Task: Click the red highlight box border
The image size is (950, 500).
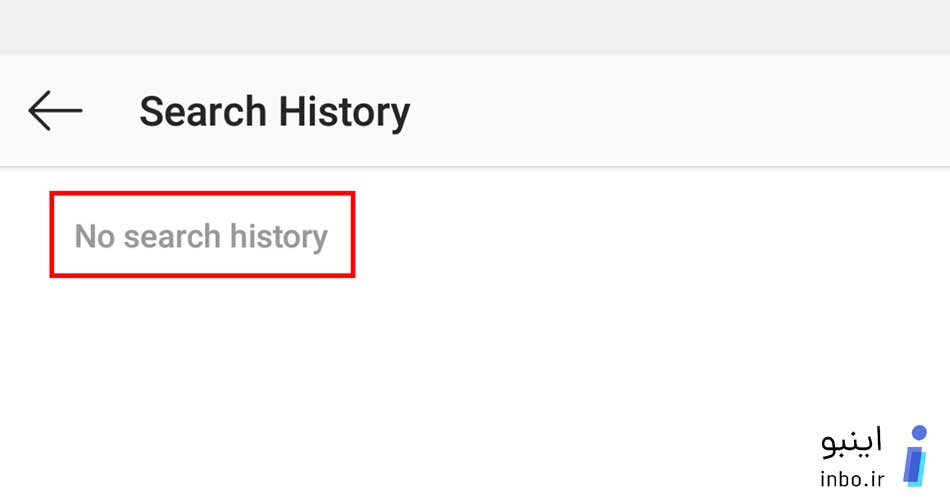Action: tap(202, 194)
